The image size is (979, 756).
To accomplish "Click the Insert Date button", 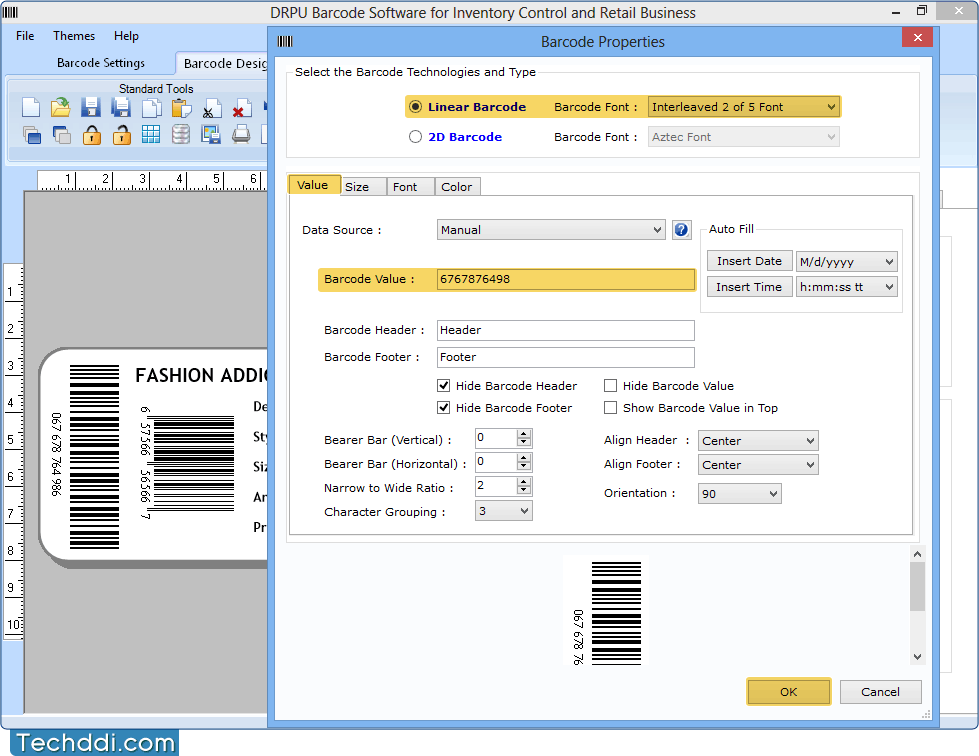I will click(x=749, y=261).
